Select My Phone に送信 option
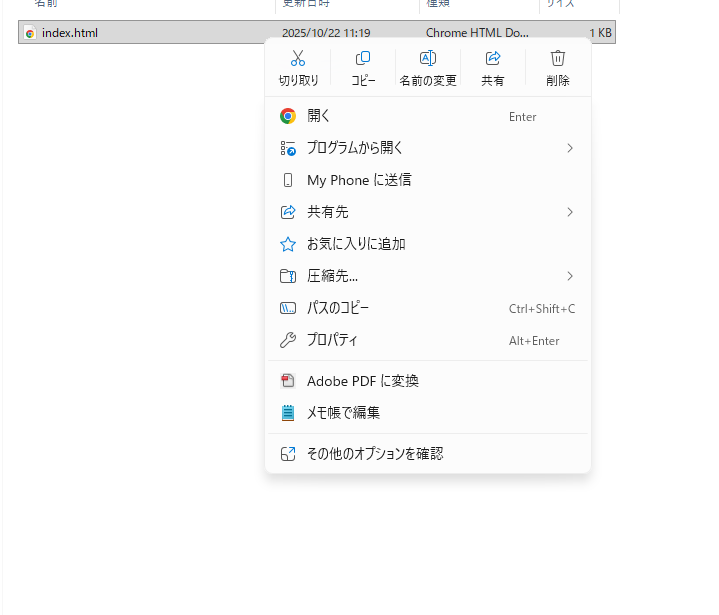 [x=358, y=180]
